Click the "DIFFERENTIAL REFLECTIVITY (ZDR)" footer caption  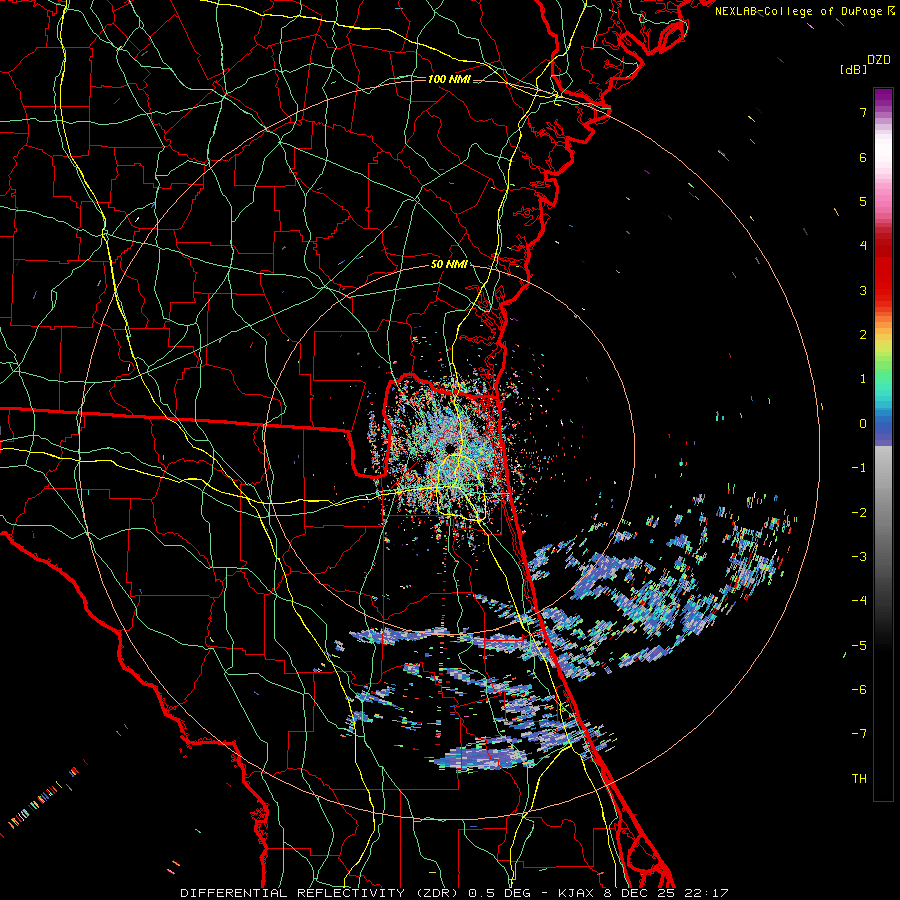click(x=320, y=893)
